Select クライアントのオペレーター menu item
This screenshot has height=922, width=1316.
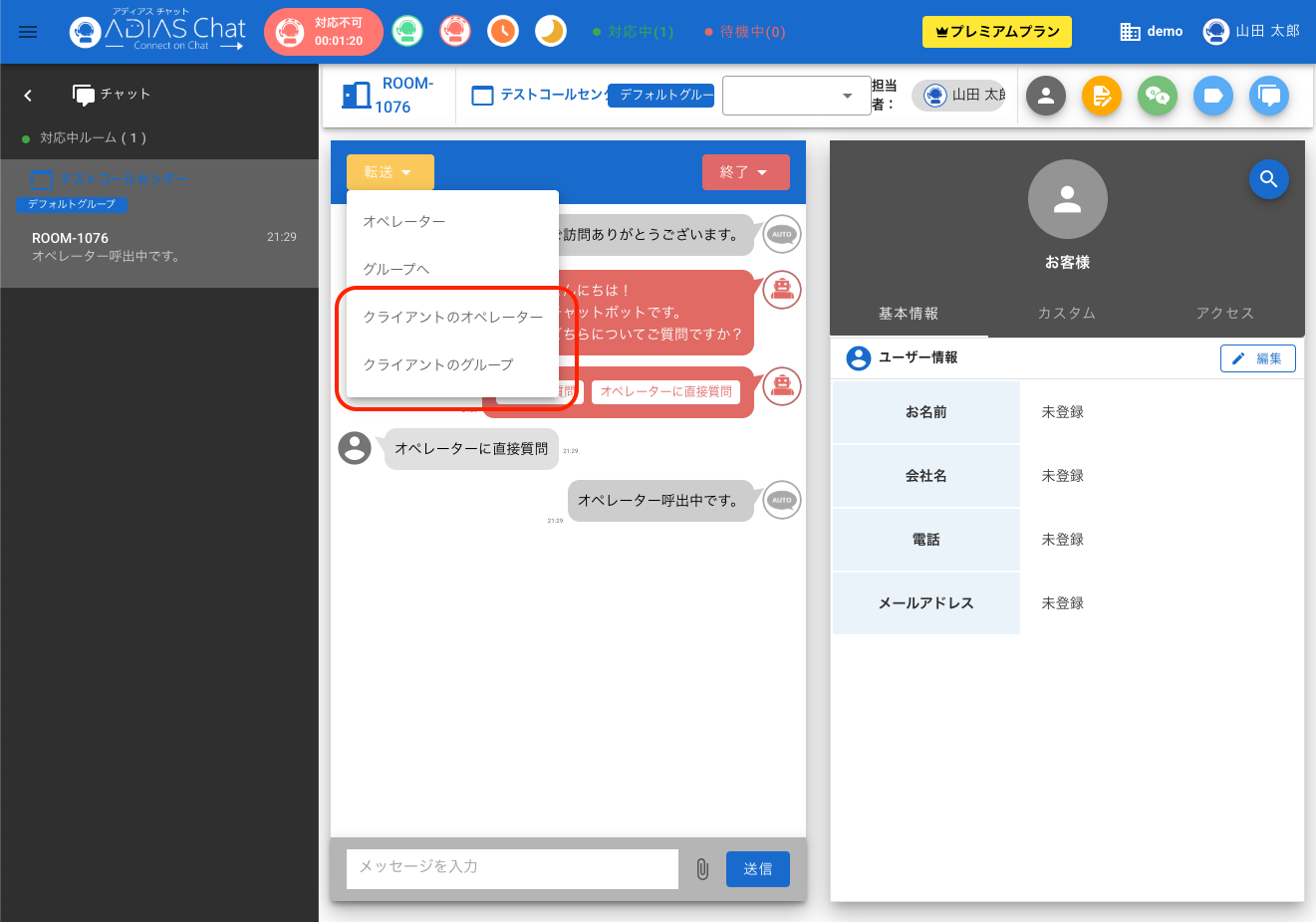point(453,317)
